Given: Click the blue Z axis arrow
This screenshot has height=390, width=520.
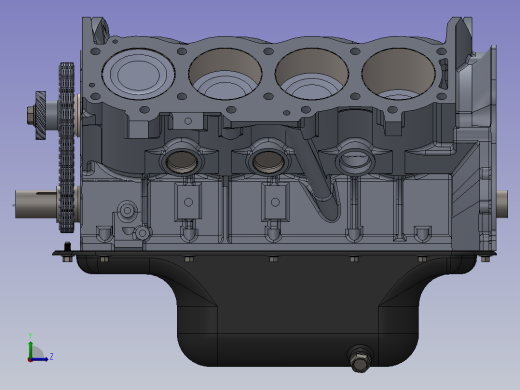Looking at the screenshot, I should (x=40, y=360).
